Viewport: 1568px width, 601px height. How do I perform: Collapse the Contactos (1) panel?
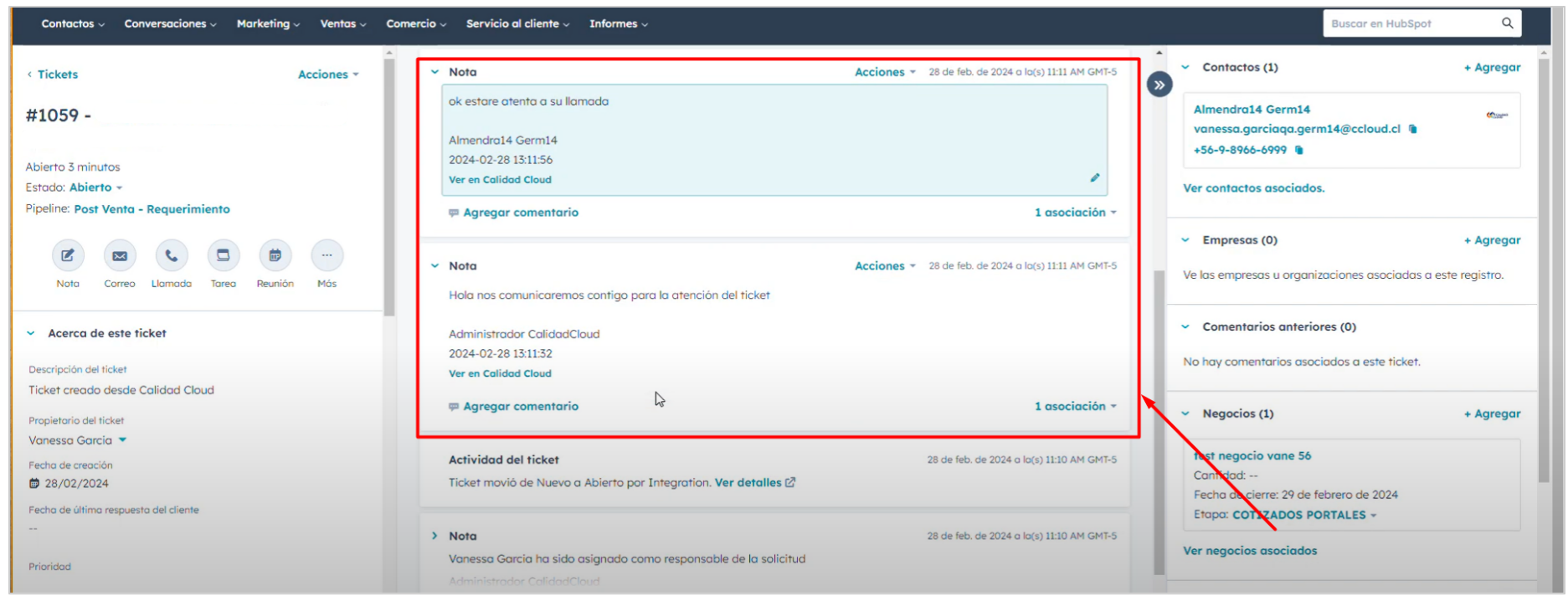tap(1185, 67)
